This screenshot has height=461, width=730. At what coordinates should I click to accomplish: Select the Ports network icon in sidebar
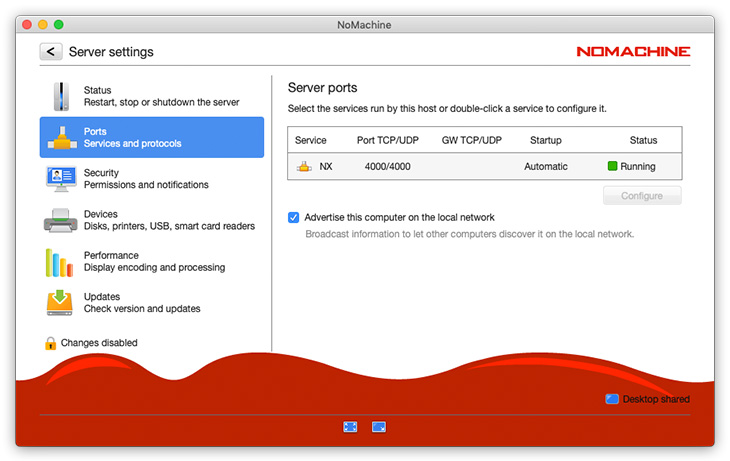[61, 138]
